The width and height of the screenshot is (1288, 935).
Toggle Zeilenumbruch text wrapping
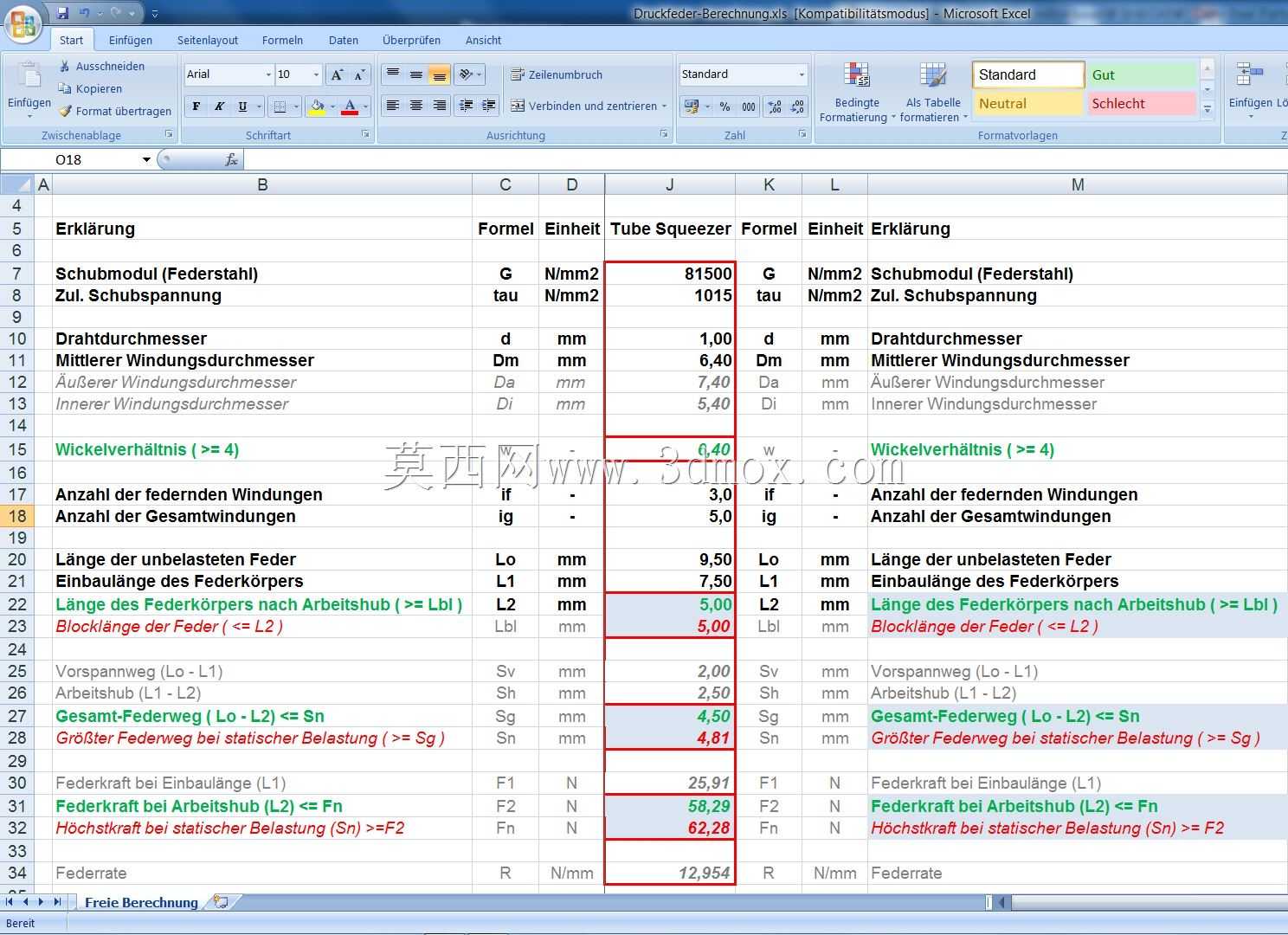tap(557, 74)
